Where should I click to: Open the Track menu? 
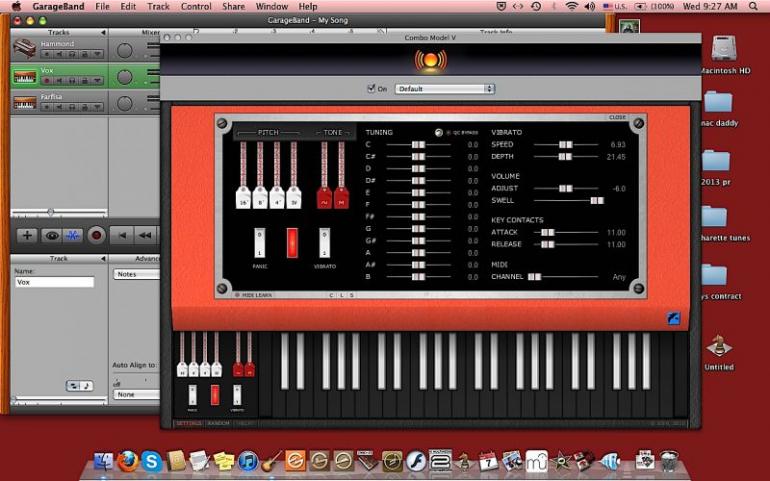click(158, 6)
